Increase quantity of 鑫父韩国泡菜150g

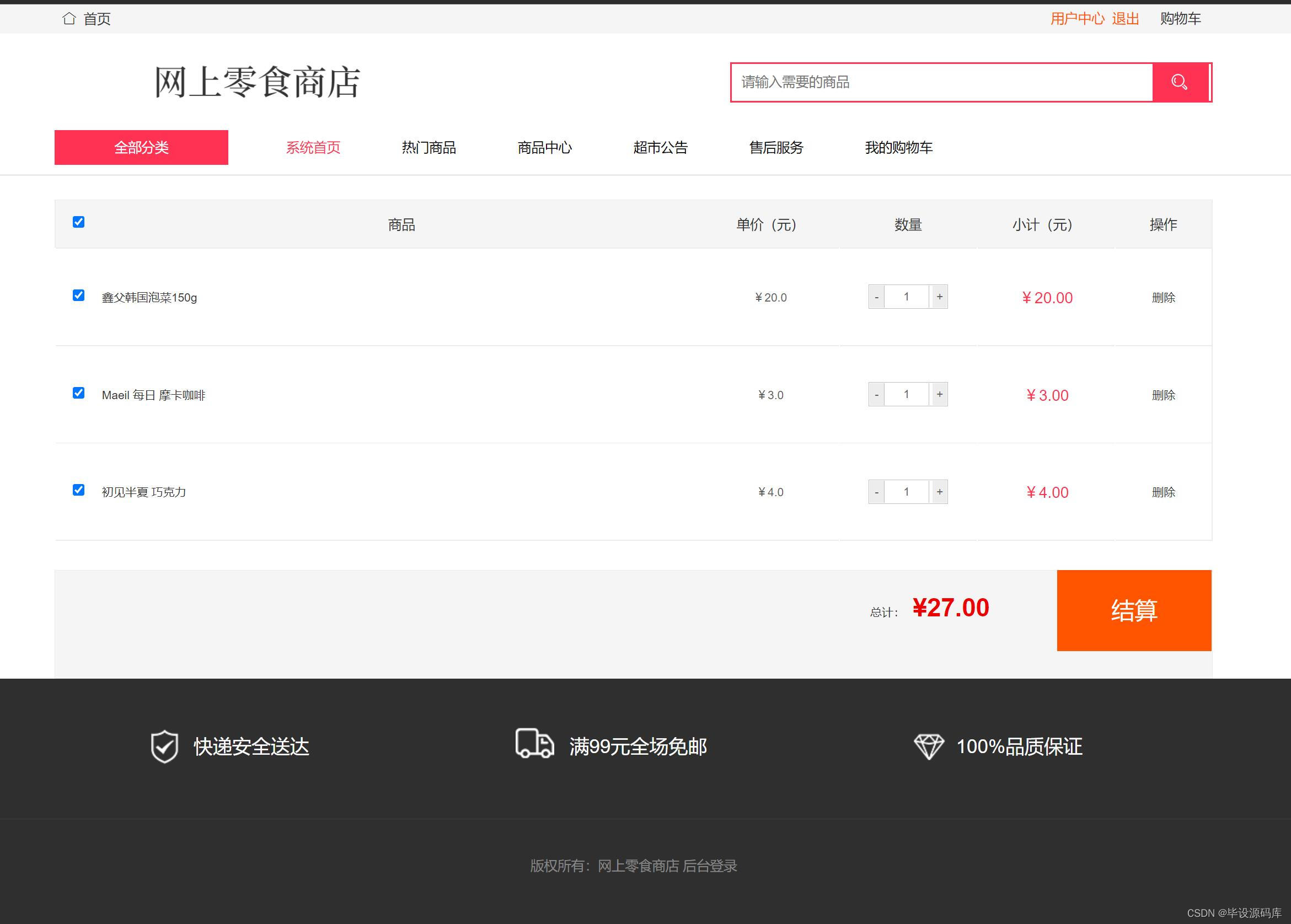click(x=939, y=297)
